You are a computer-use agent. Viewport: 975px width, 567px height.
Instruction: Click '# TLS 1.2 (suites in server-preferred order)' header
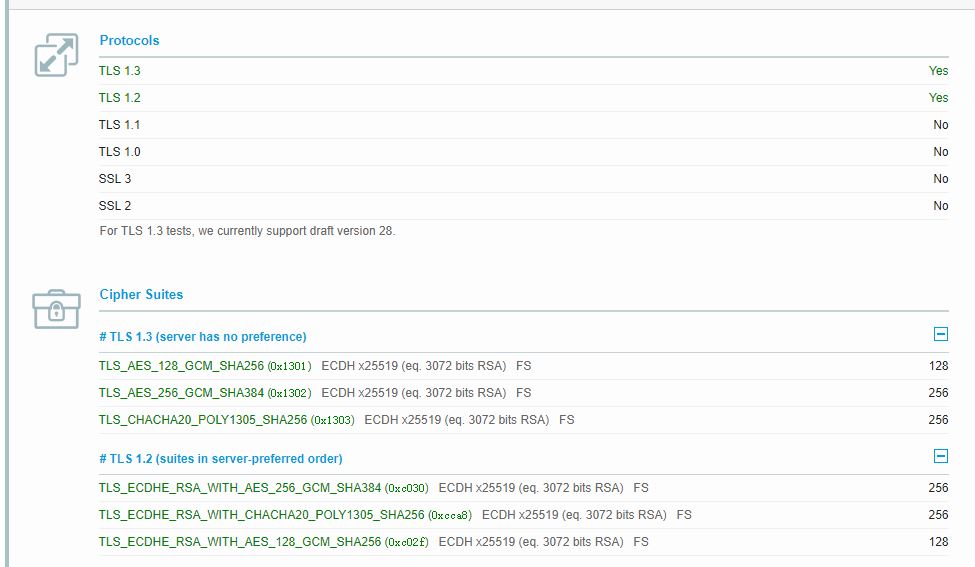[x=221, y=459]
